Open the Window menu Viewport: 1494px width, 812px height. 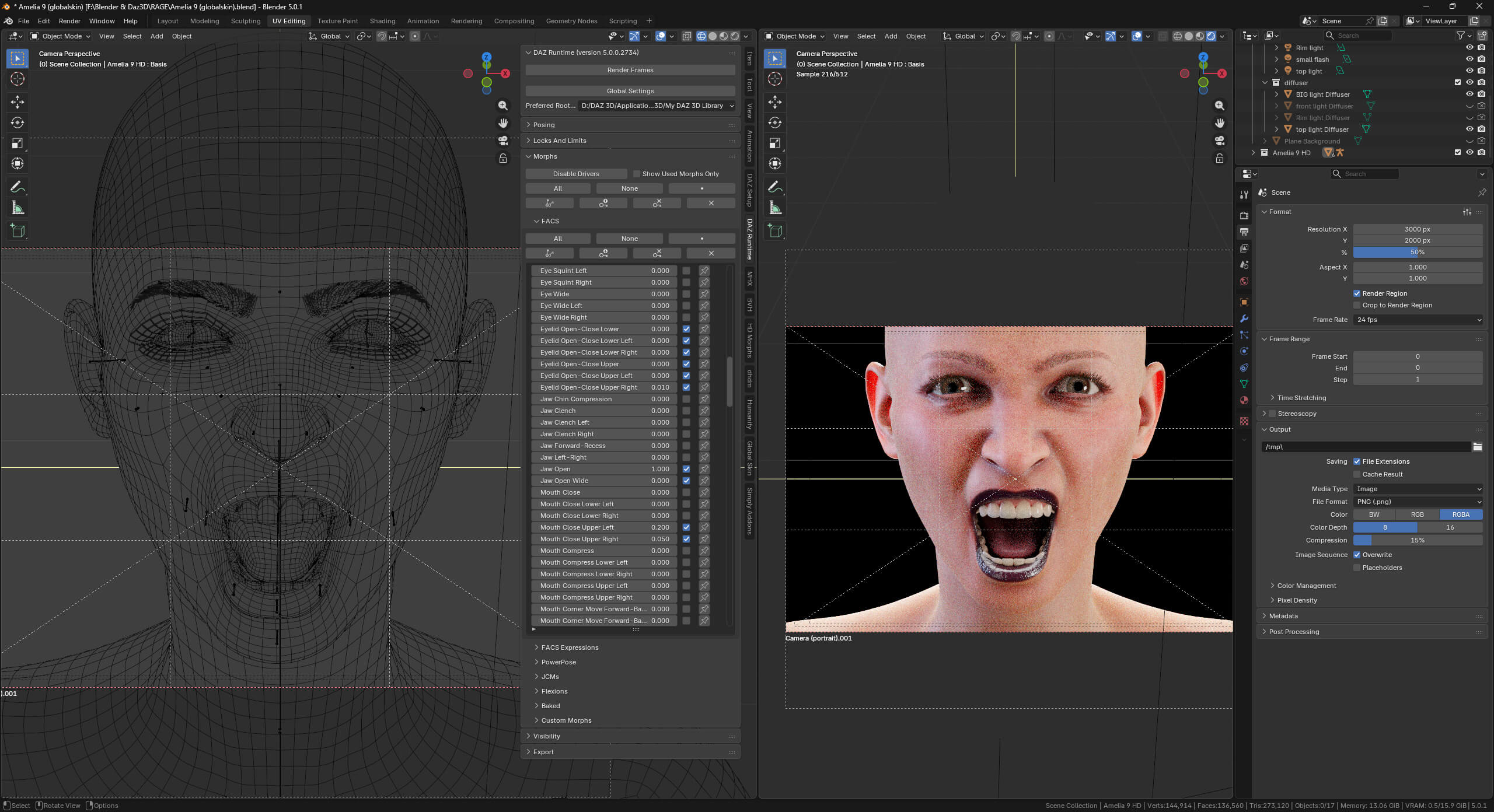tap(102, 21)
